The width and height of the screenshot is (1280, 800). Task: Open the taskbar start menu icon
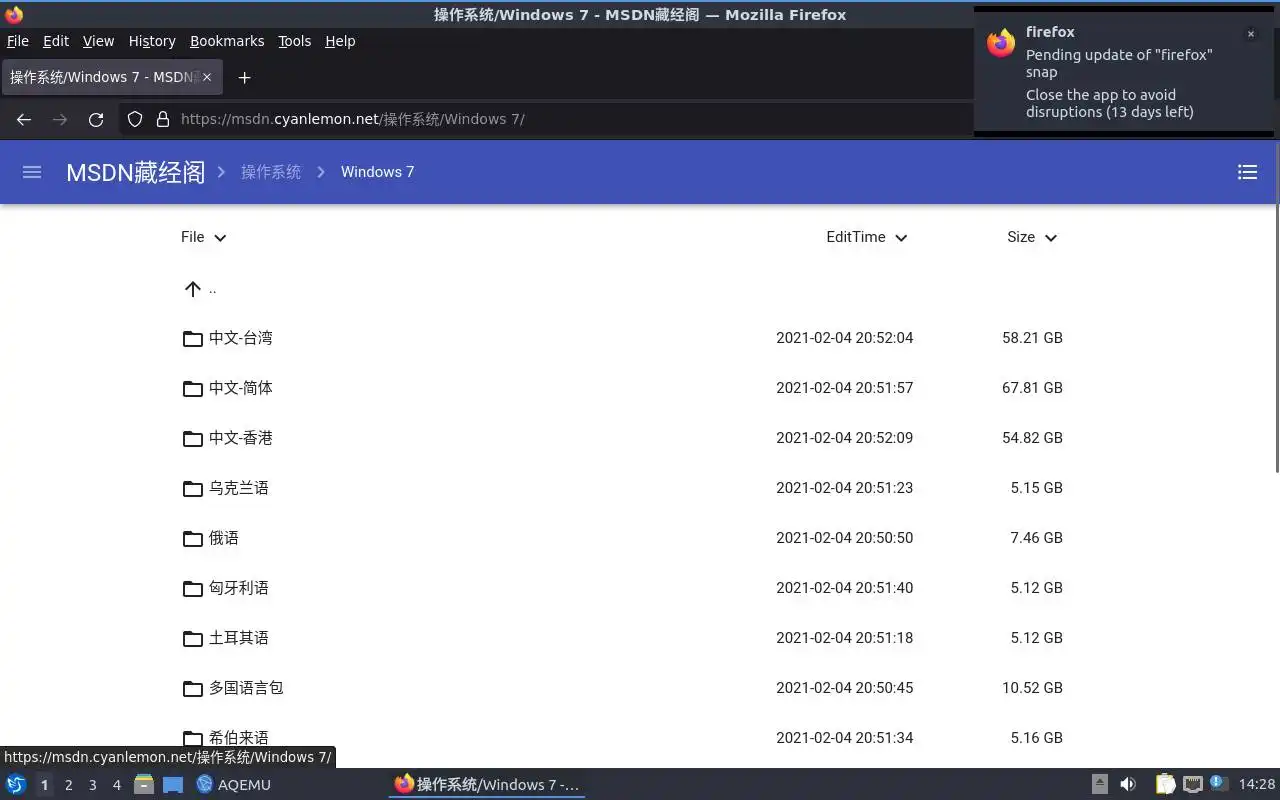click(16, 784)
